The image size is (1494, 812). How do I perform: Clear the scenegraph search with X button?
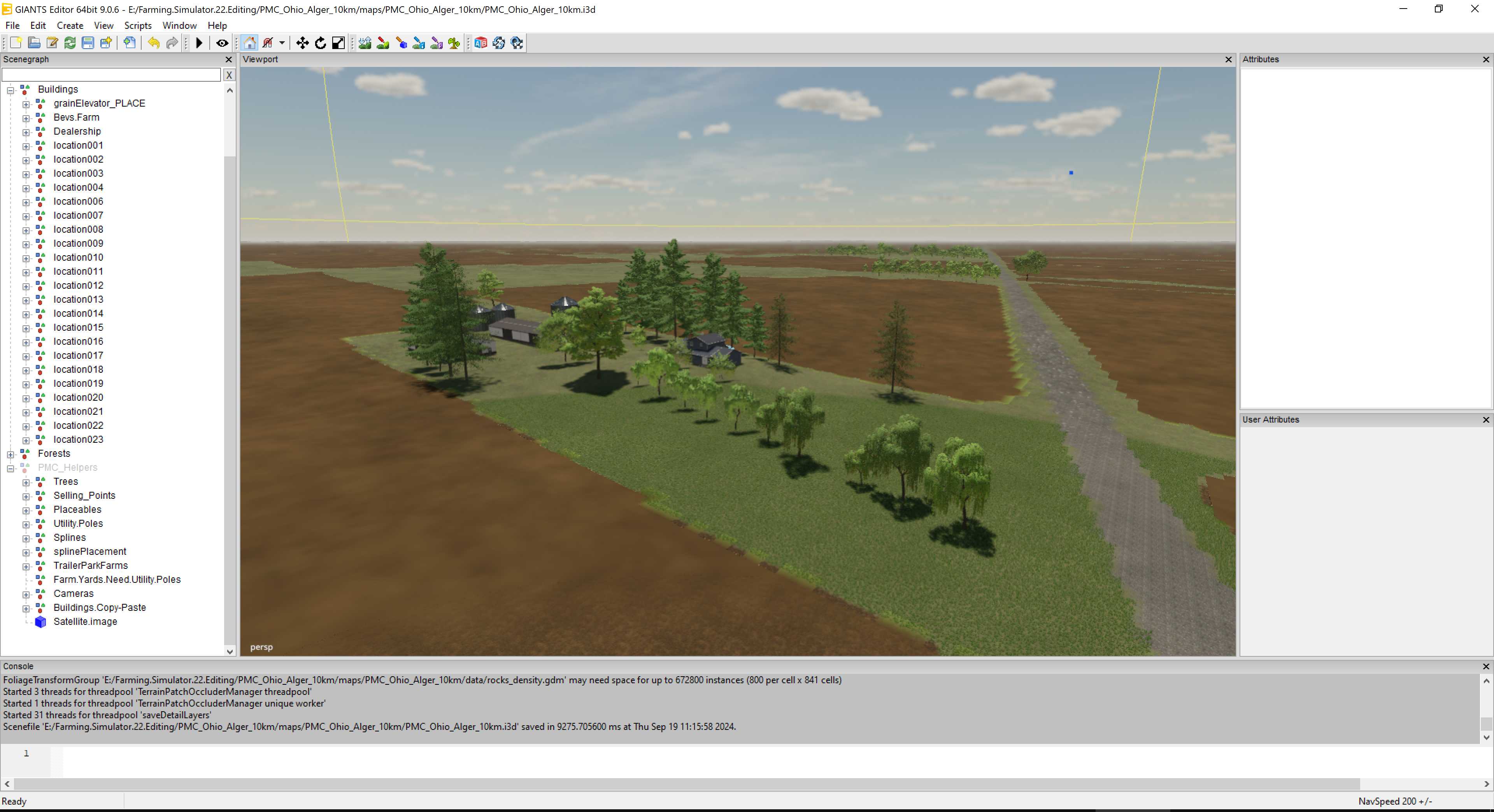[229, 75]
